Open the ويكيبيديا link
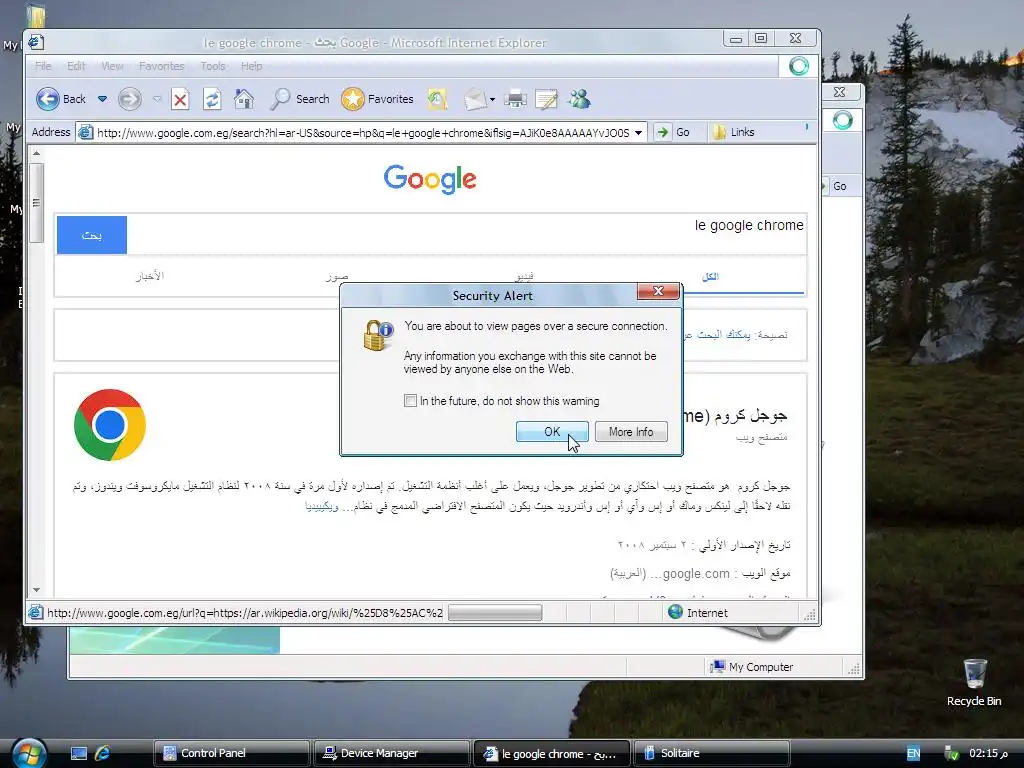The width and height of the screenshot is (1024, 768). click(x=321, y=506)
